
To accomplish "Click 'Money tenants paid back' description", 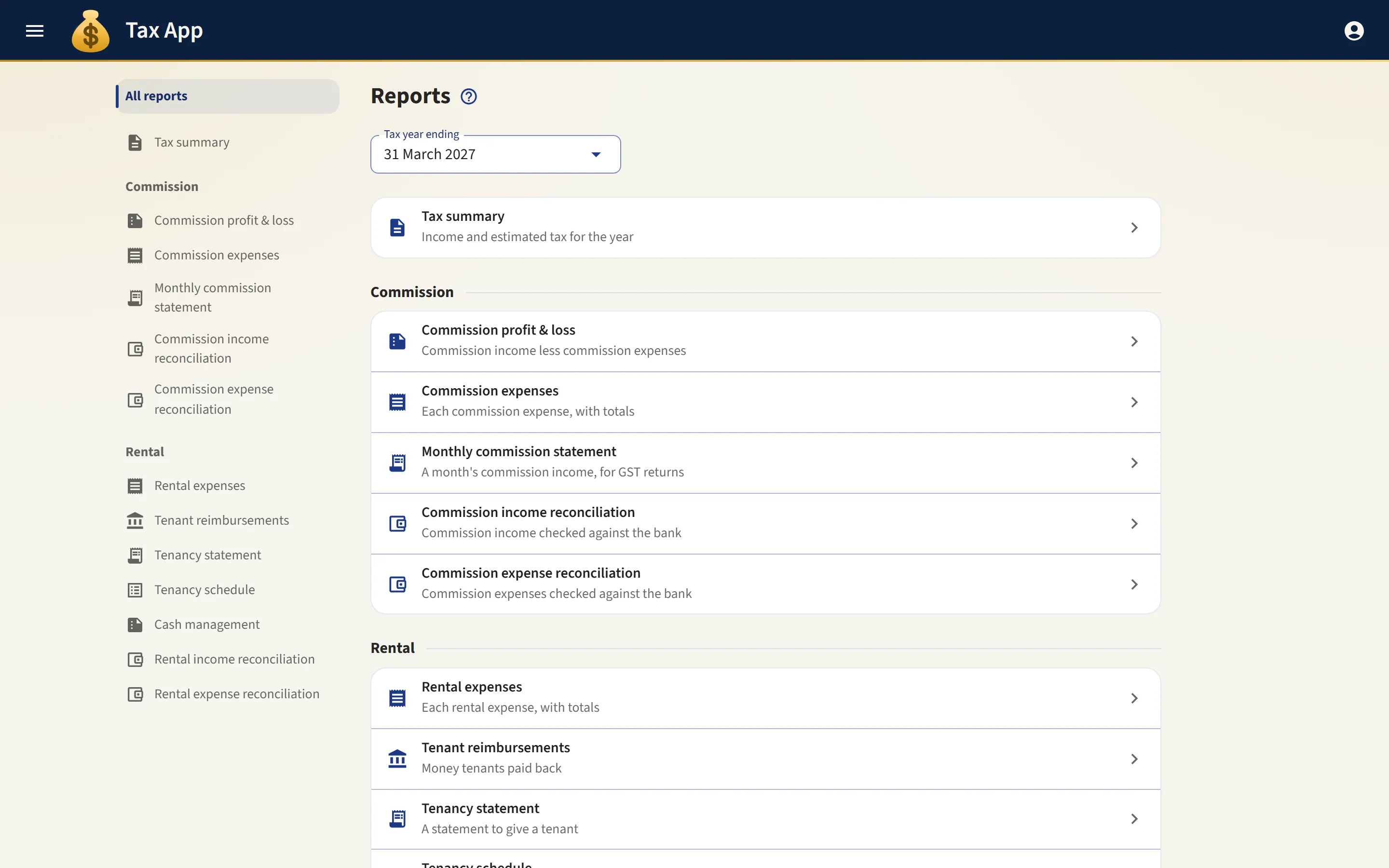I will point(491,769).
